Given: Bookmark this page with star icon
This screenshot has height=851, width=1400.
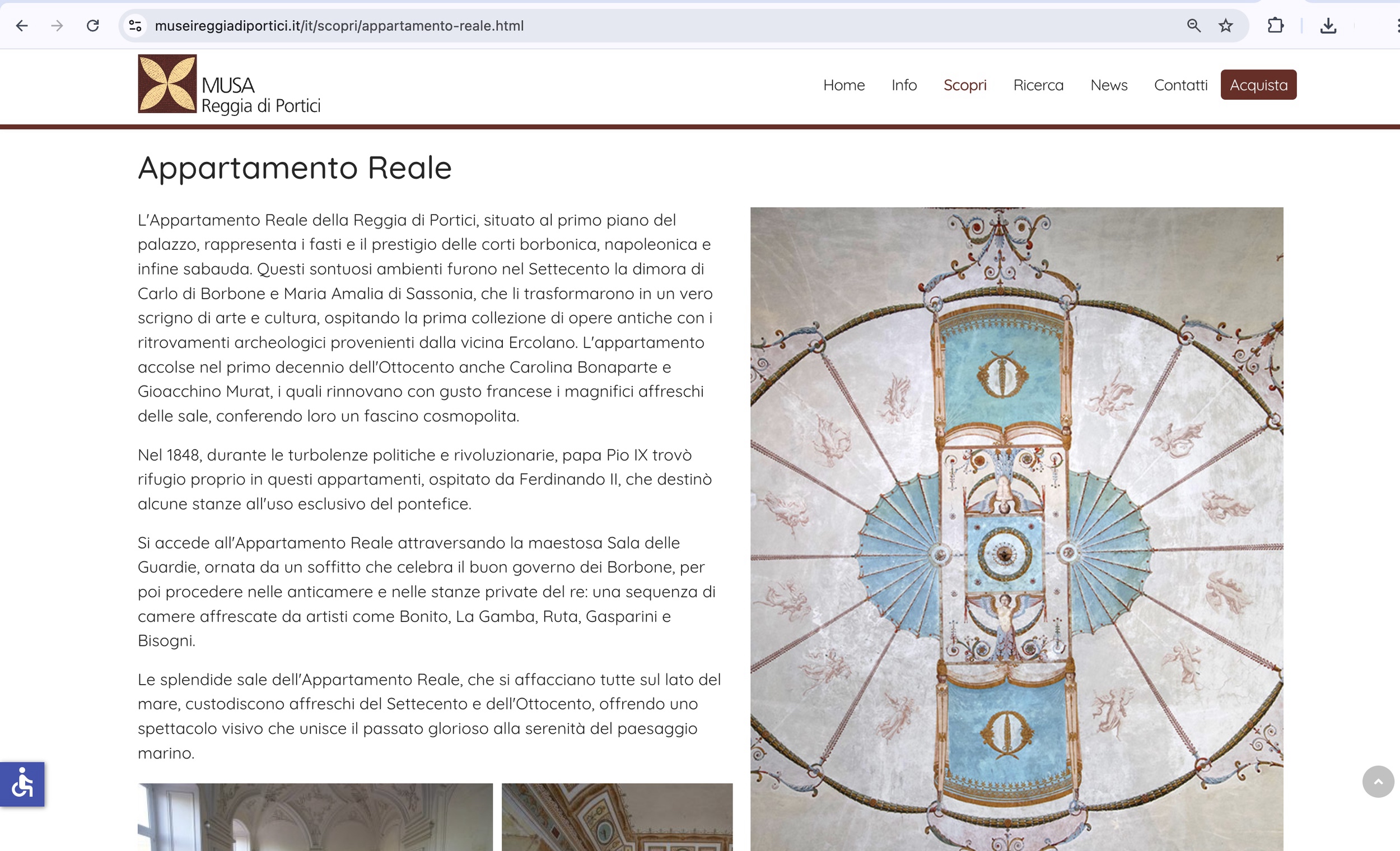Looking at the screenshot, I should (x=1226, y=26).
